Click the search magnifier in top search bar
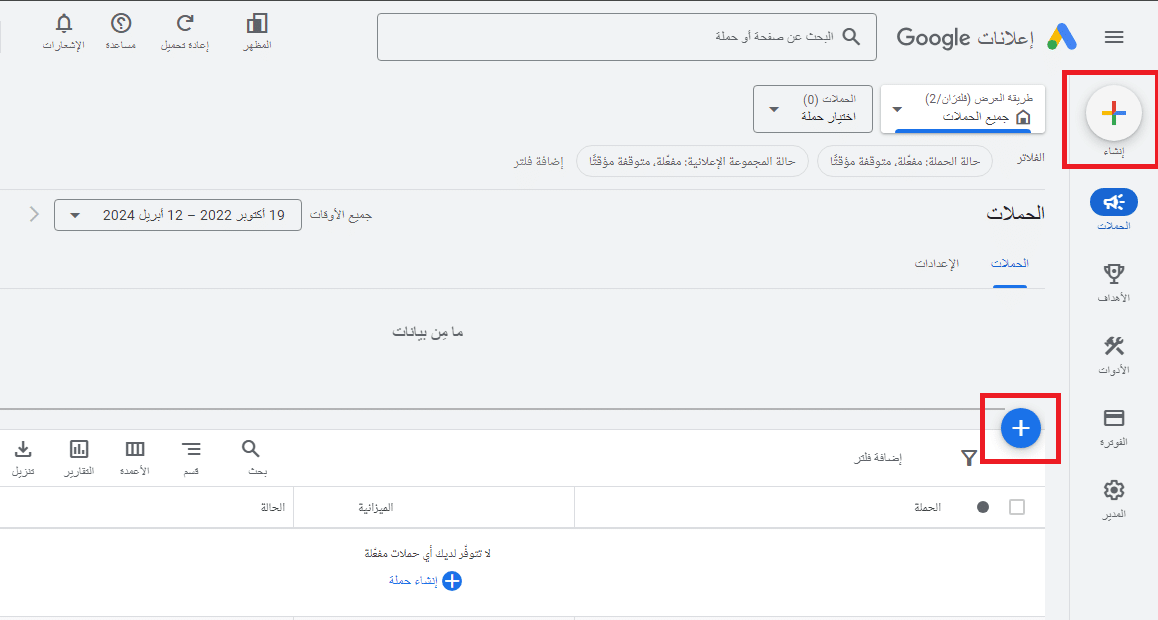The width and height of the screenshot is (1158, 620). [852, 36]
